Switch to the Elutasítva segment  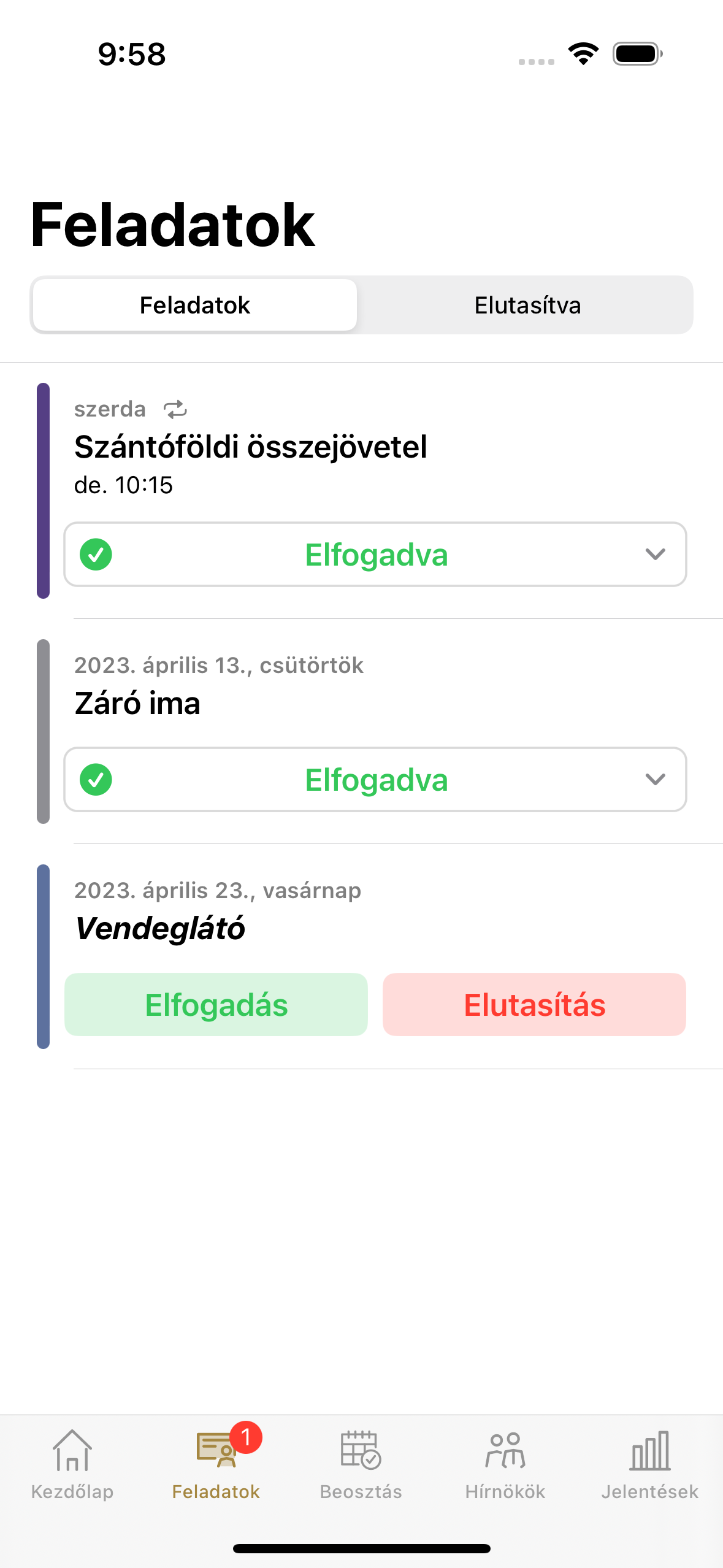click(x=527, y=306)
